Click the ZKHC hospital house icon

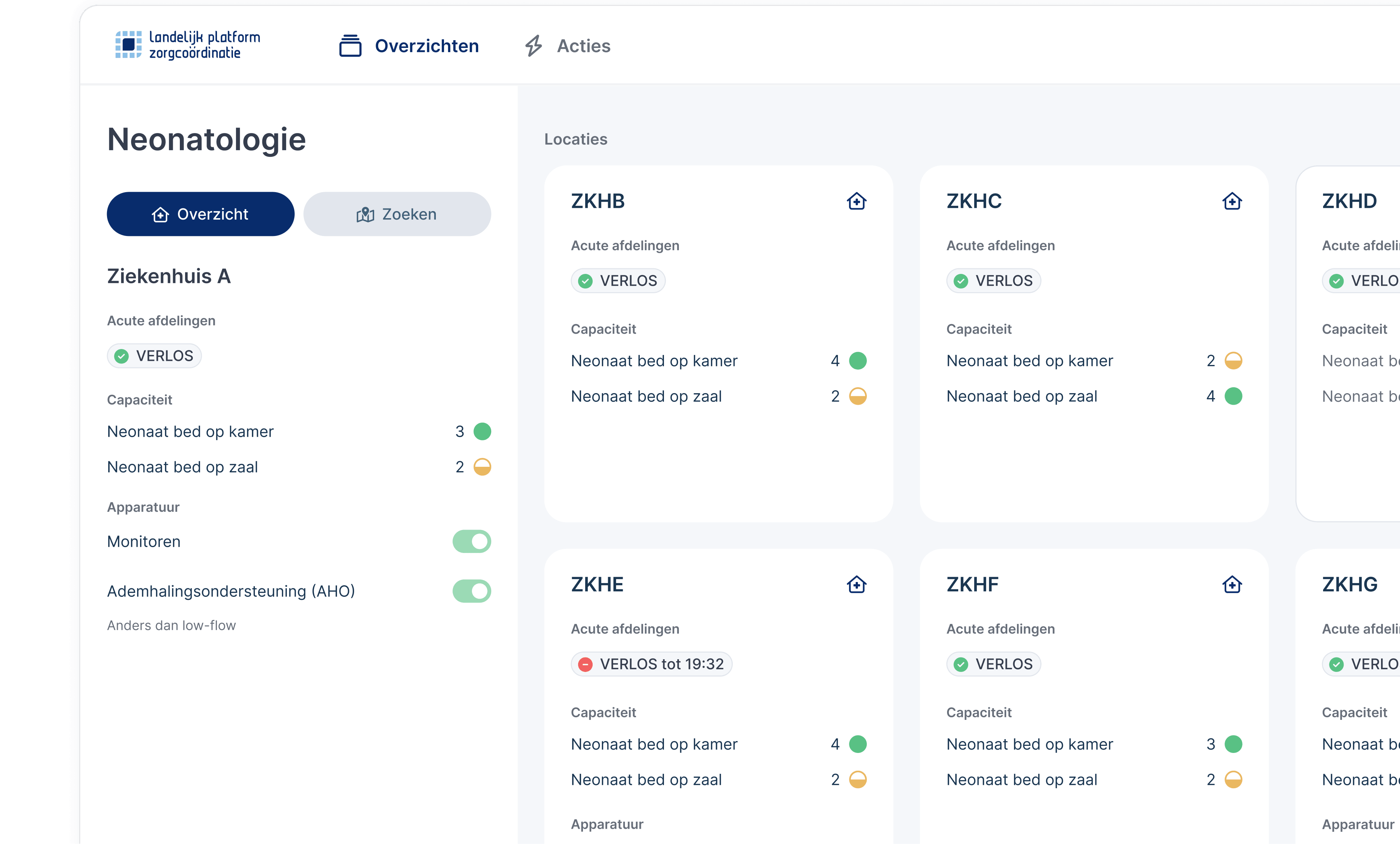(1232, 201)
